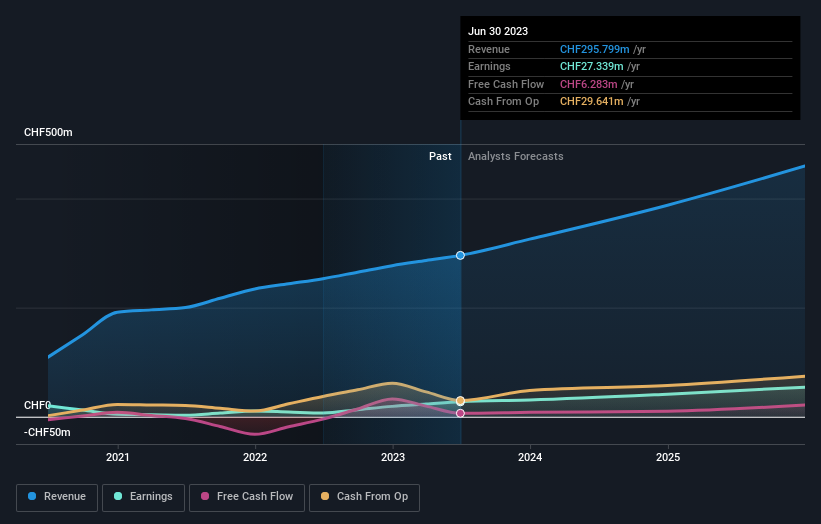This screenshot has height=524, width=821.
Task: Click the 2022 x-axis label
Action: pos(255,457)
